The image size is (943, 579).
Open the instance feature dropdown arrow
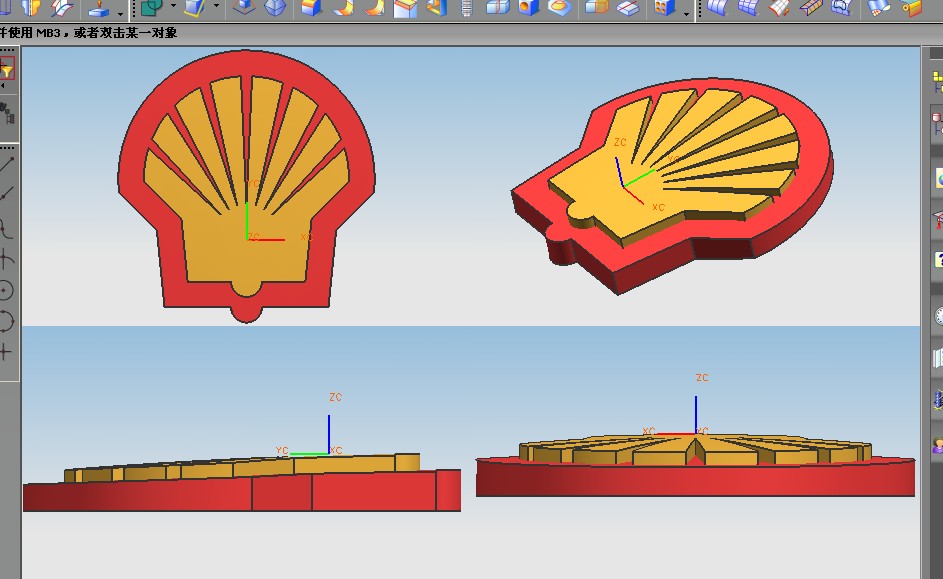click(686, 12)
